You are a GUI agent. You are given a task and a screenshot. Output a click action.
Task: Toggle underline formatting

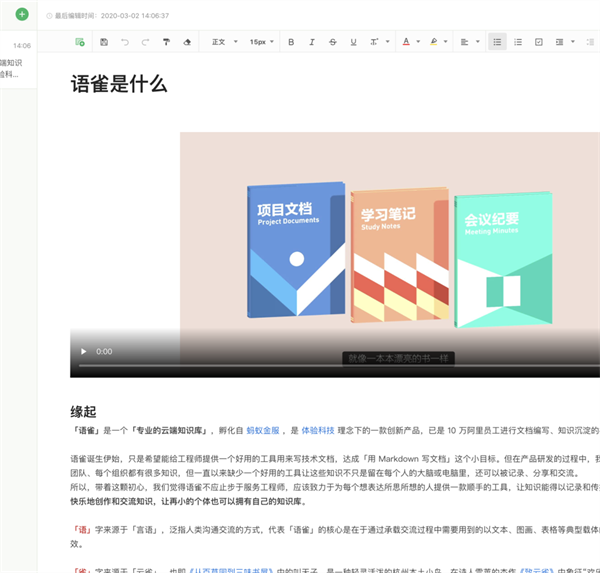(x=353, y=42)
